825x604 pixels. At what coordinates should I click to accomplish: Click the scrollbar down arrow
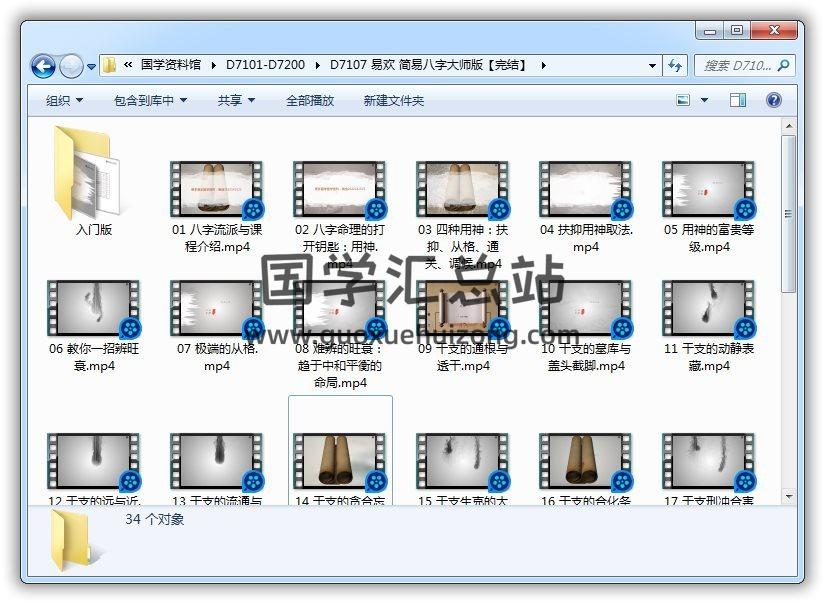(x=788, y=496)
